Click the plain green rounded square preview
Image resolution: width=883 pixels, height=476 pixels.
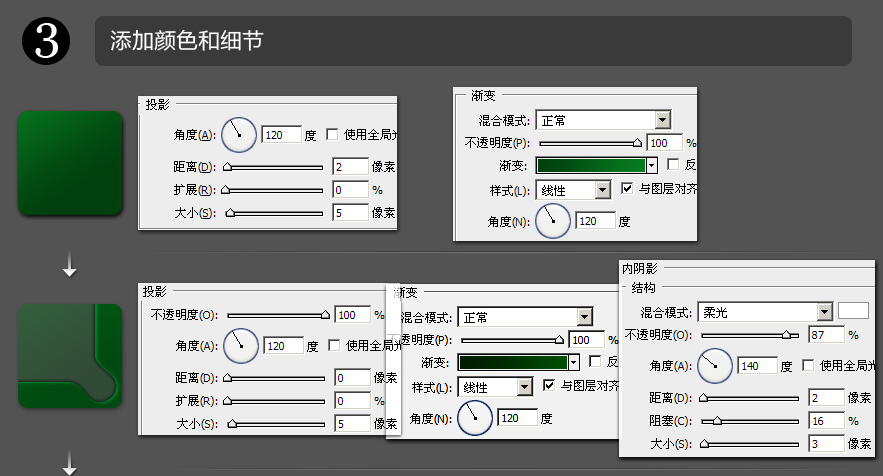tap(70, 163)
